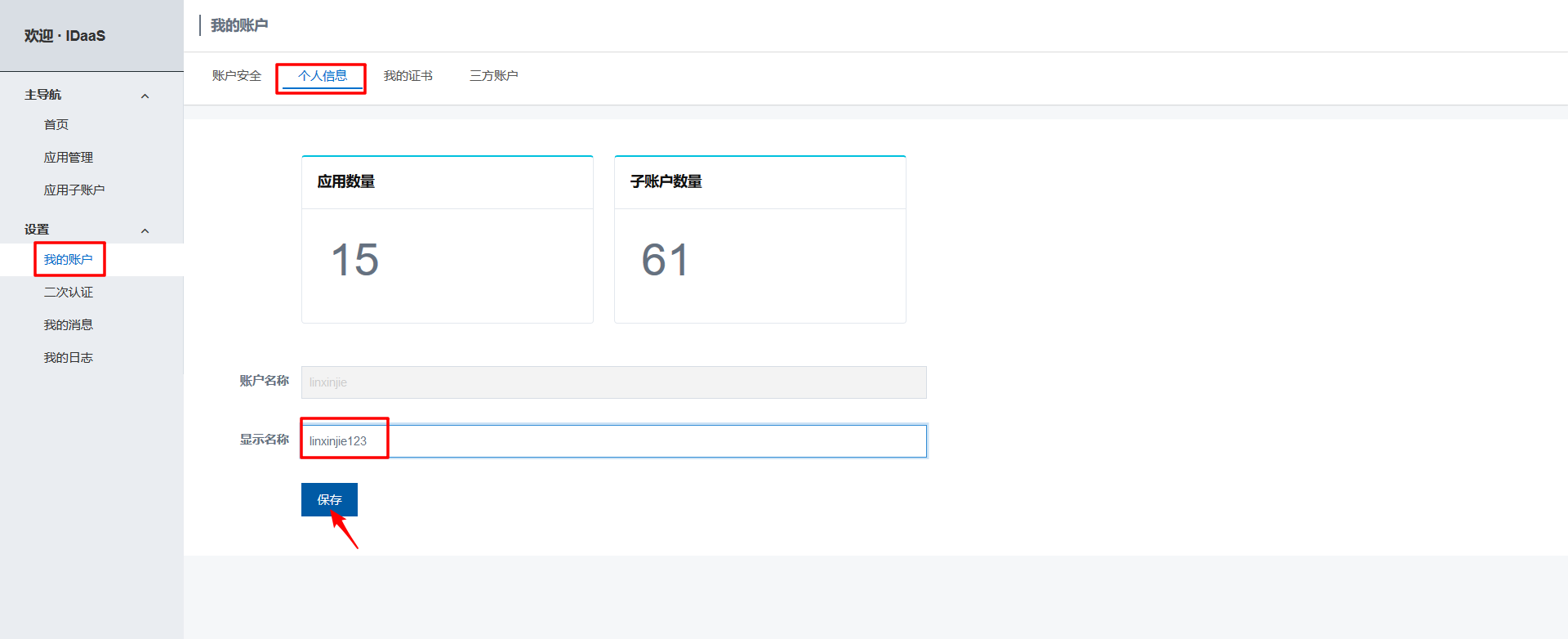Screen dimensions: 1568x639
Task: Switch to 我的证书 tab
Action: (x=408, y=76)
